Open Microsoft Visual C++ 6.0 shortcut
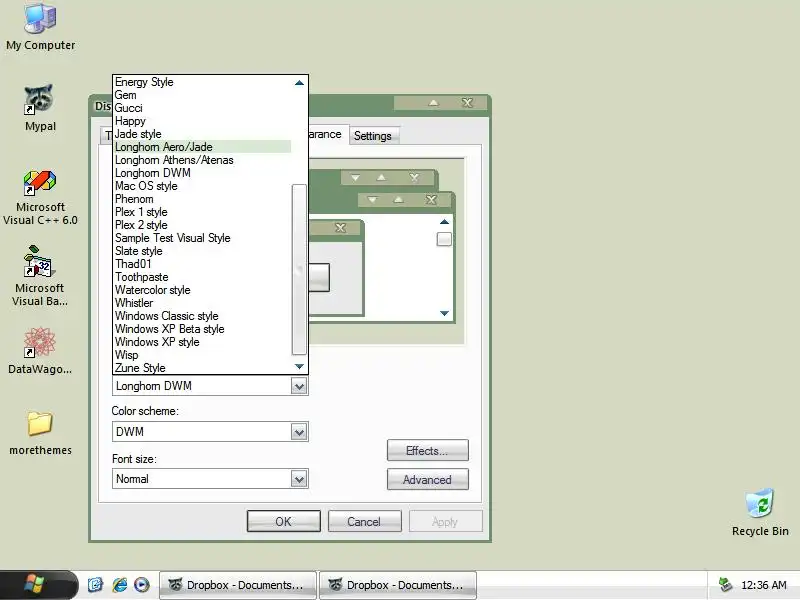800x600 pixels. [x=40, y=198]
